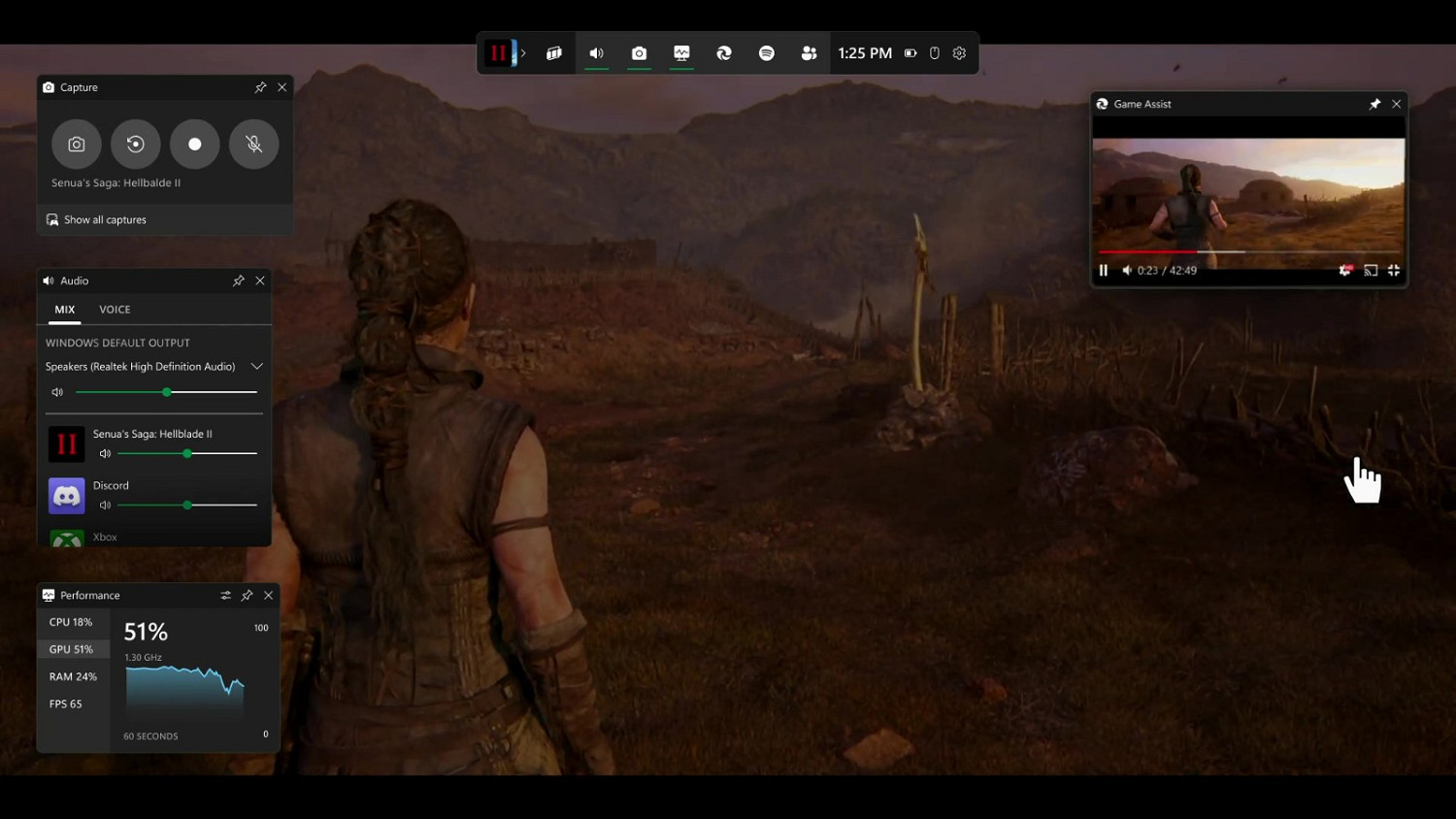This screenshot has width=1456, height=819.
Task: Toggle the Capture widget from Game Bar
Action: pos(639,53)
